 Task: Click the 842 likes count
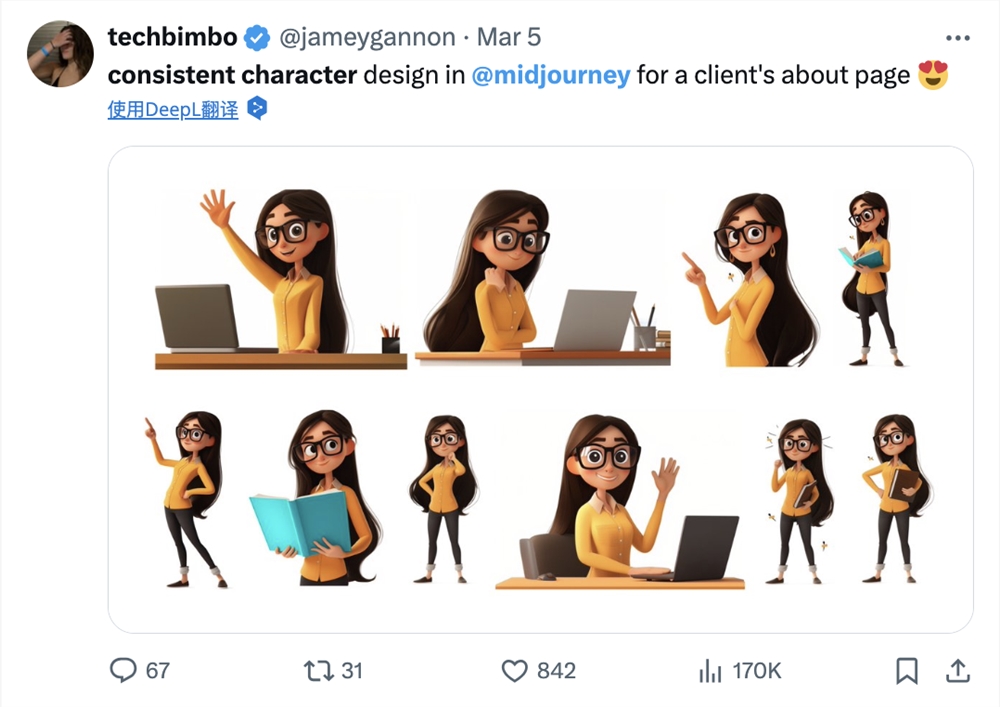point(556,670)
